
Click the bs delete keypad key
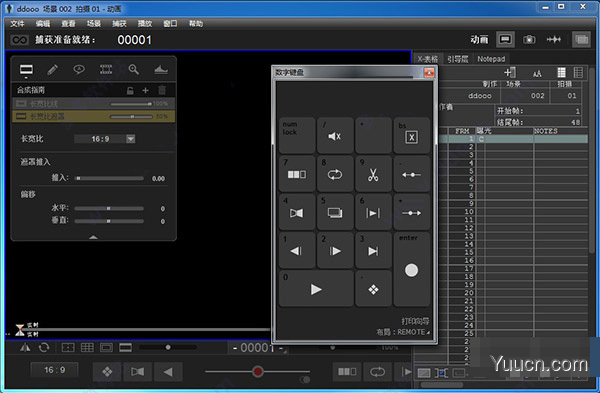(x=412, y=135)
